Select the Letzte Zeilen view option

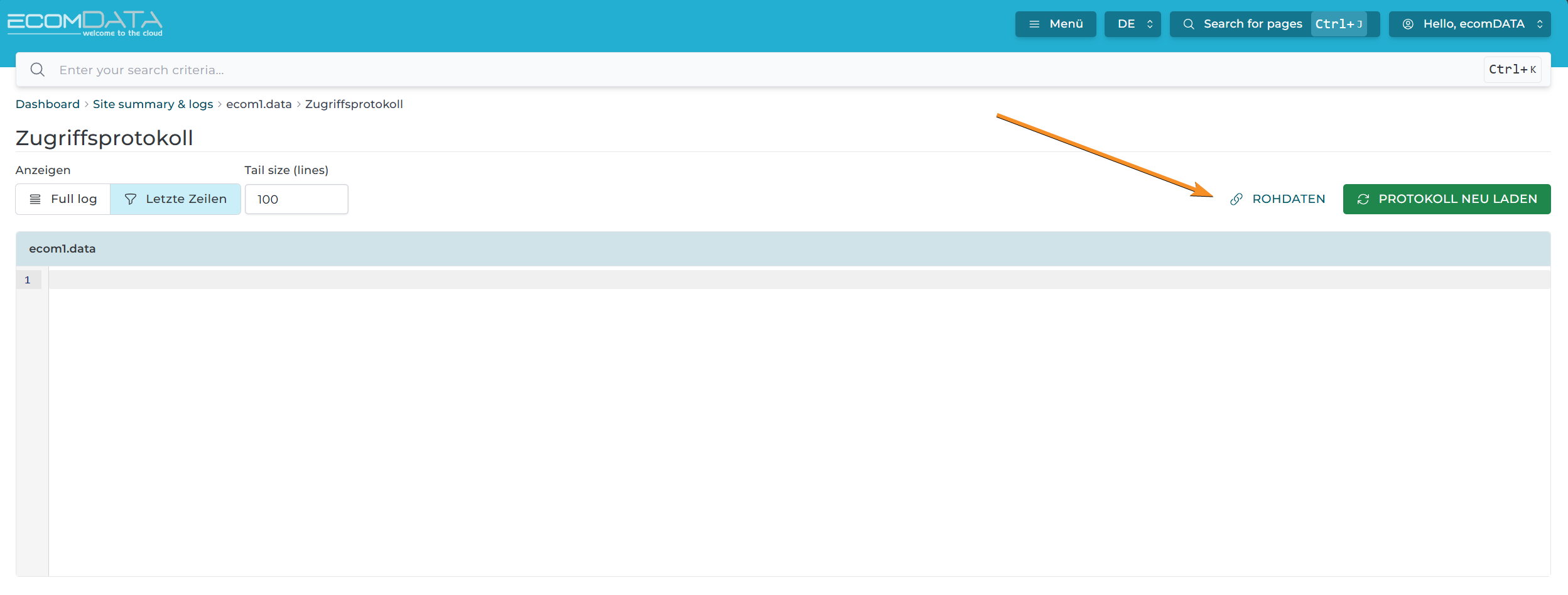click(176, 199)
